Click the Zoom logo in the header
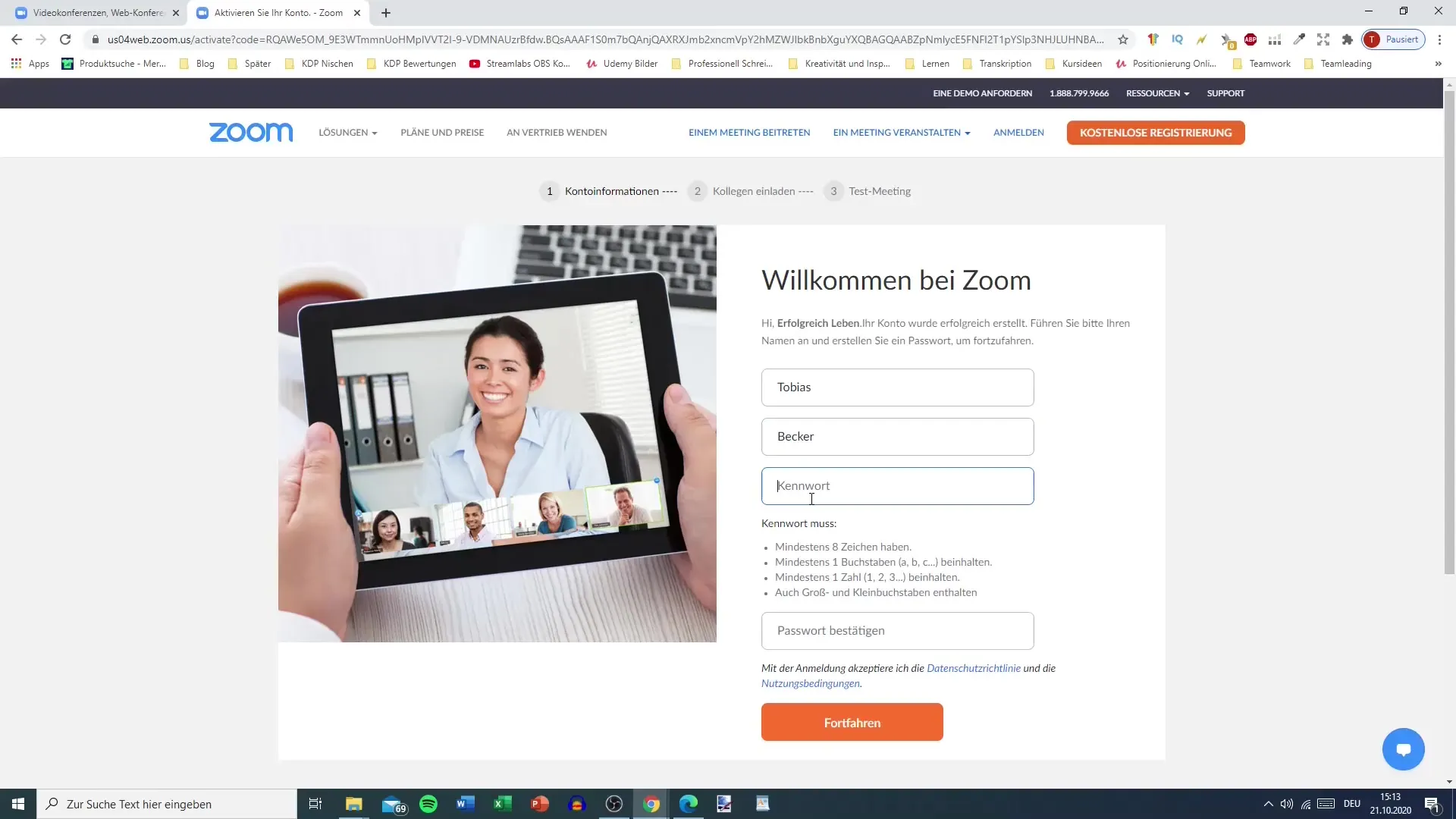 (x=250, y=132)
